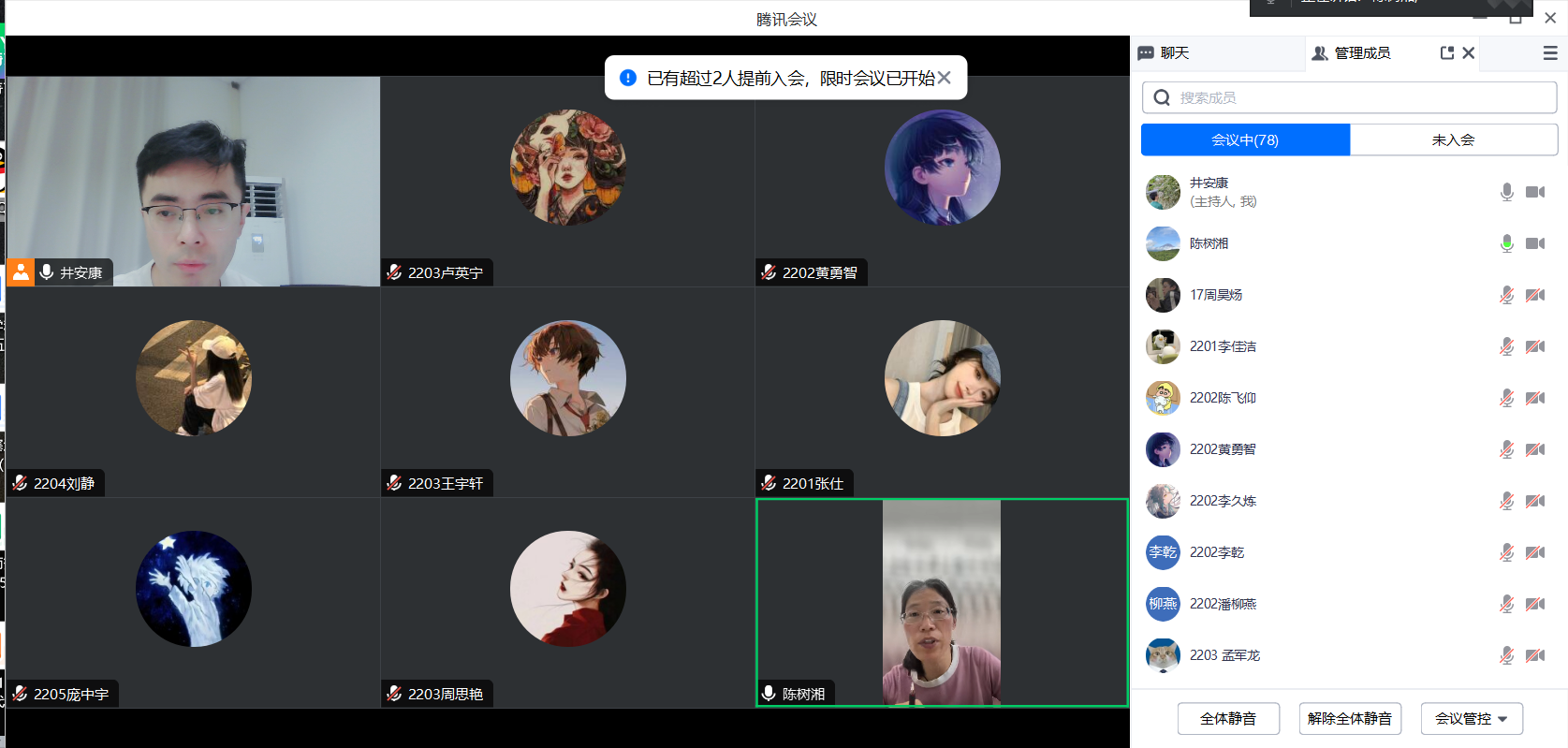Pop out the members panel window
This screenshot has width=1568, height=748.
click(x=1447, y=53)
